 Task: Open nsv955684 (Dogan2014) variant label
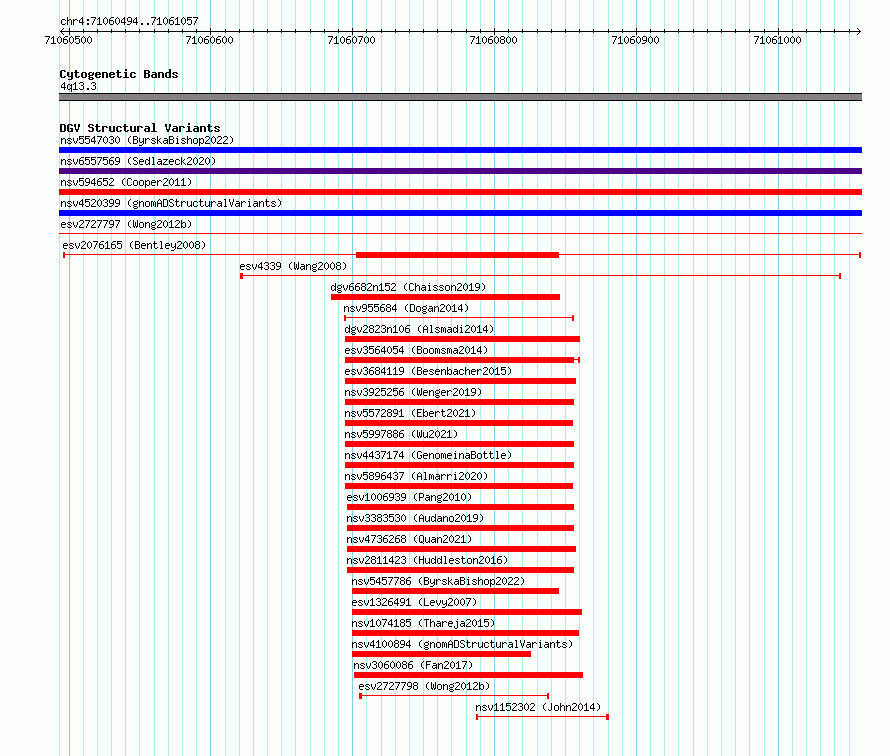coord(406,308)
